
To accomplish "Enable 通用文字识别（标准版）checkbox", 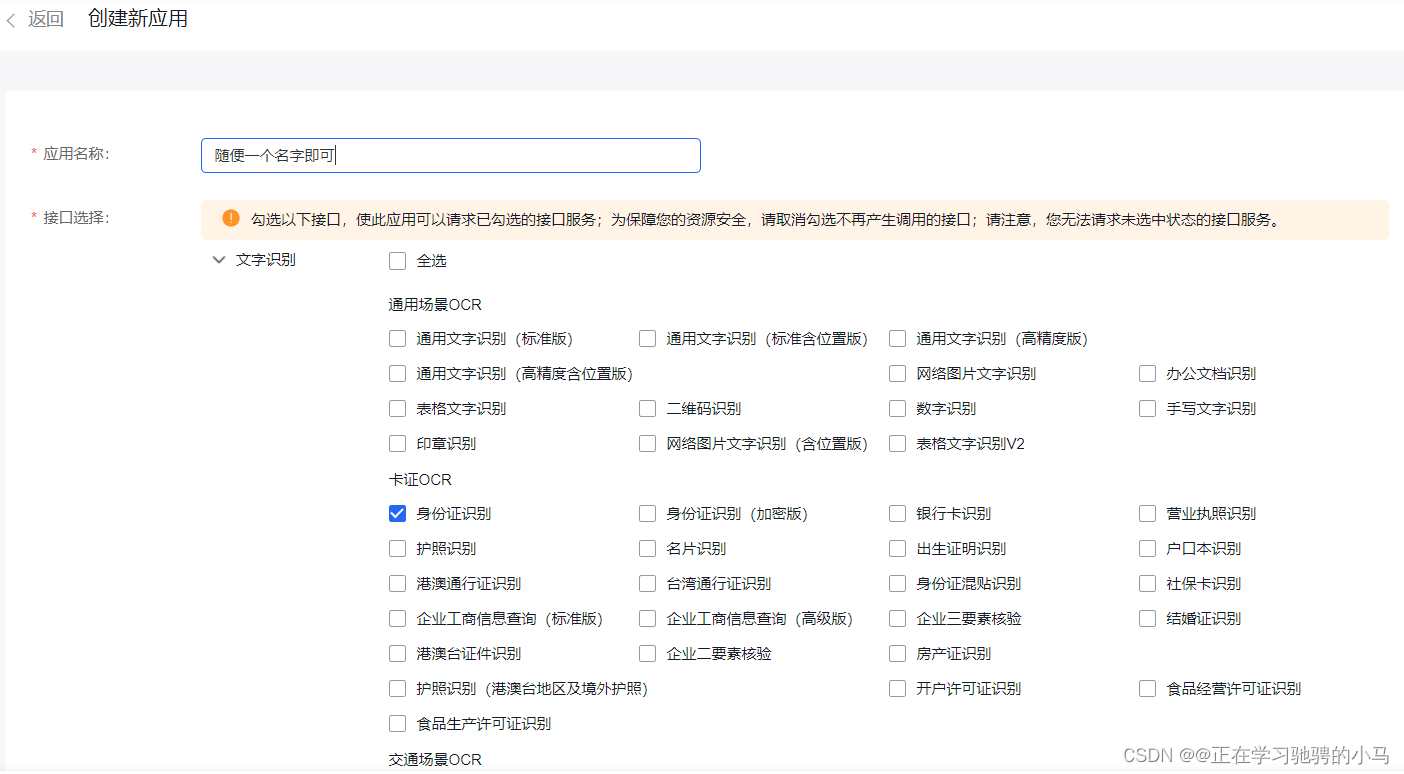I will [x=397, y=339].
